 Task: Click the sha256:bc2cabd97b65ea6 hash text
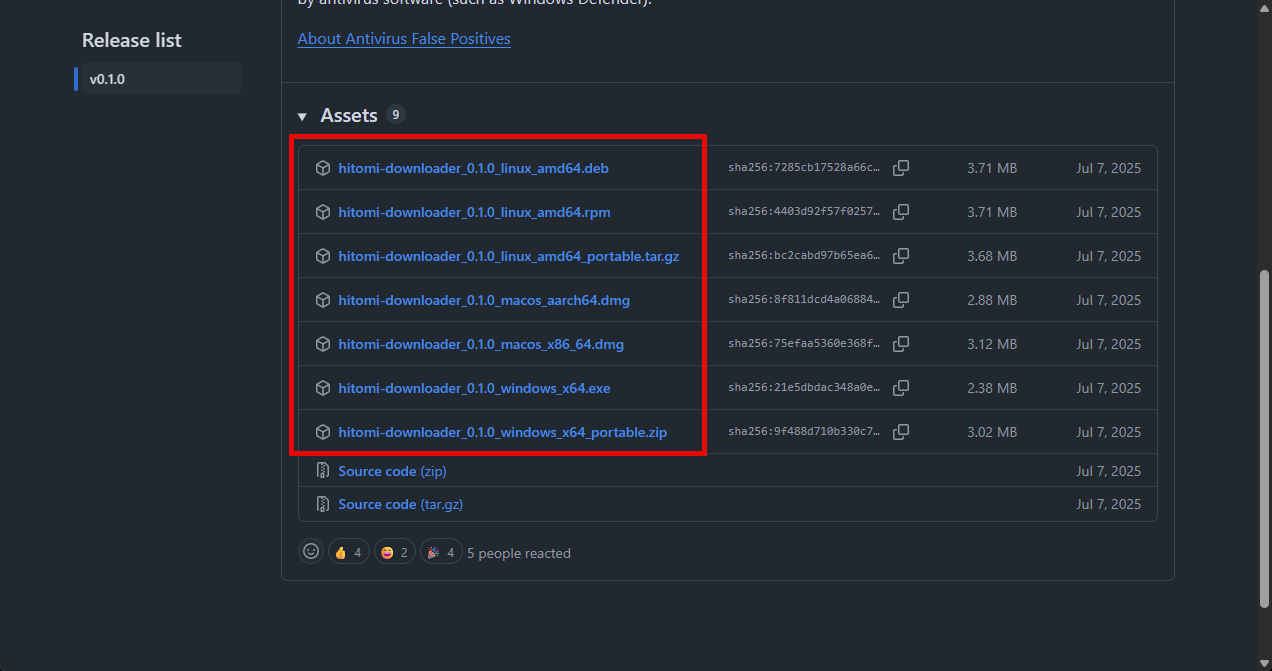(x=804, y=256)
